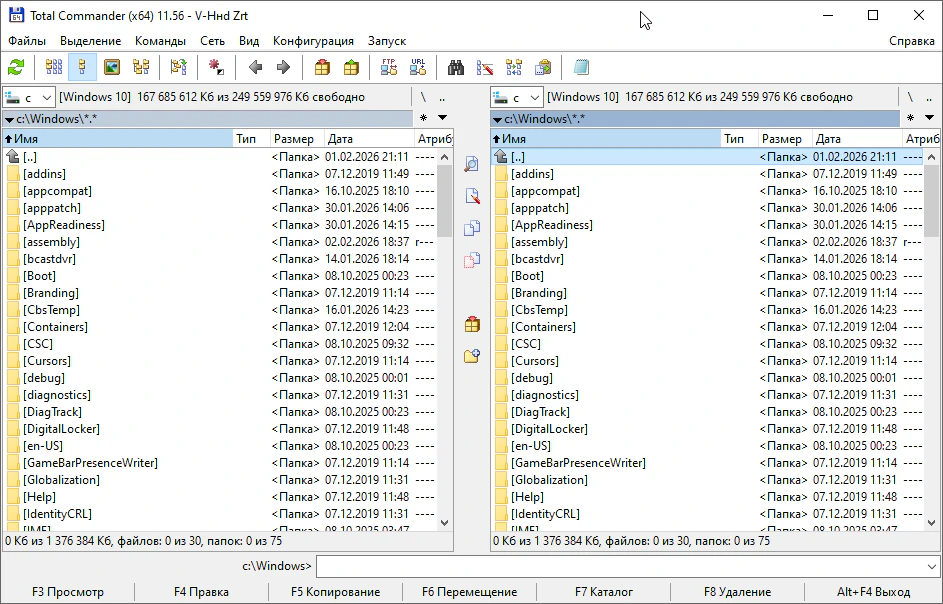Click the new folder icon in middle bar

point(472,356)
